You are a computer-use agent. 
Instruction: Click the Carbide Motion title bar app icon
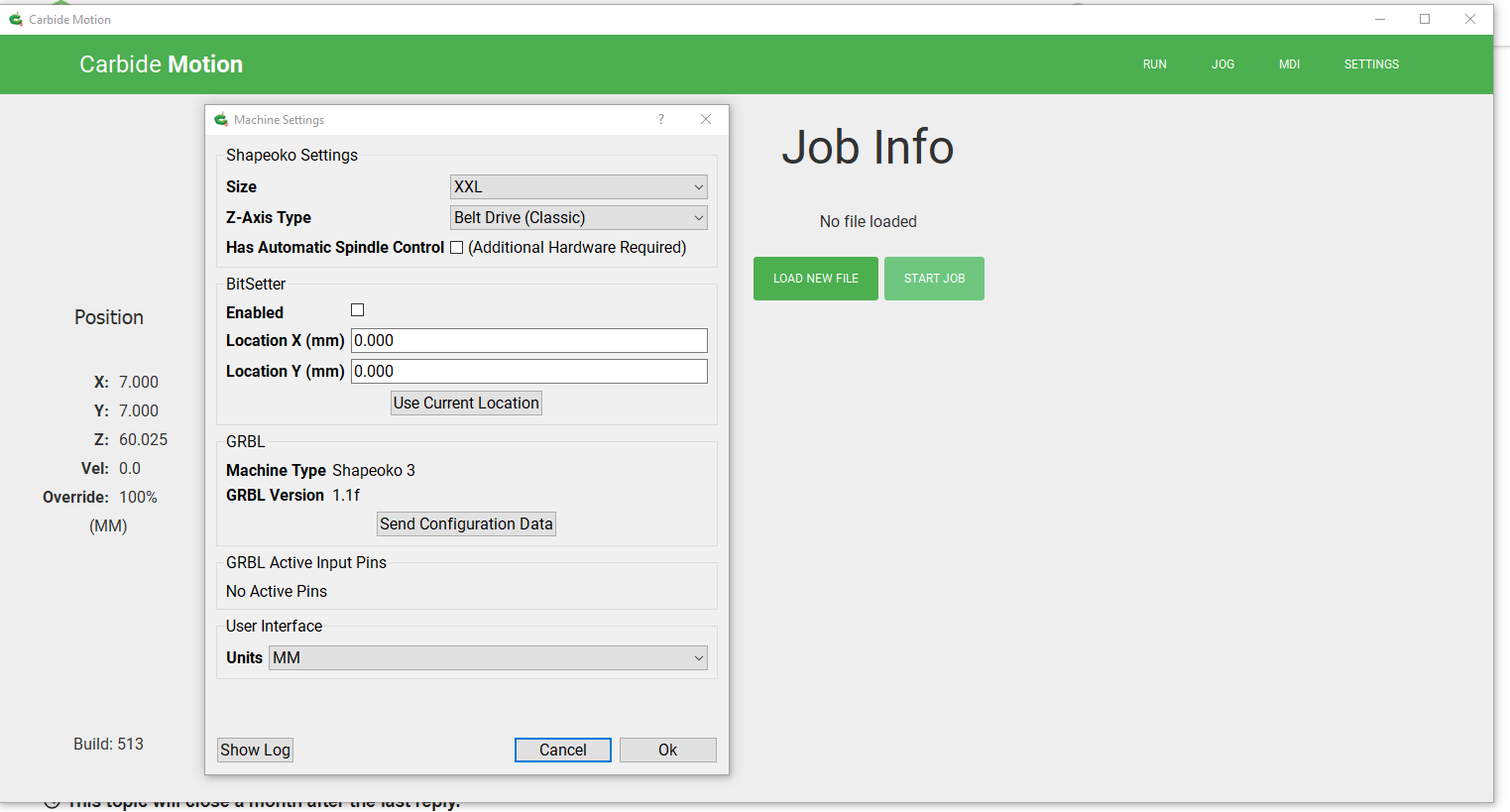pyautogui.click(x=16, y=19)
